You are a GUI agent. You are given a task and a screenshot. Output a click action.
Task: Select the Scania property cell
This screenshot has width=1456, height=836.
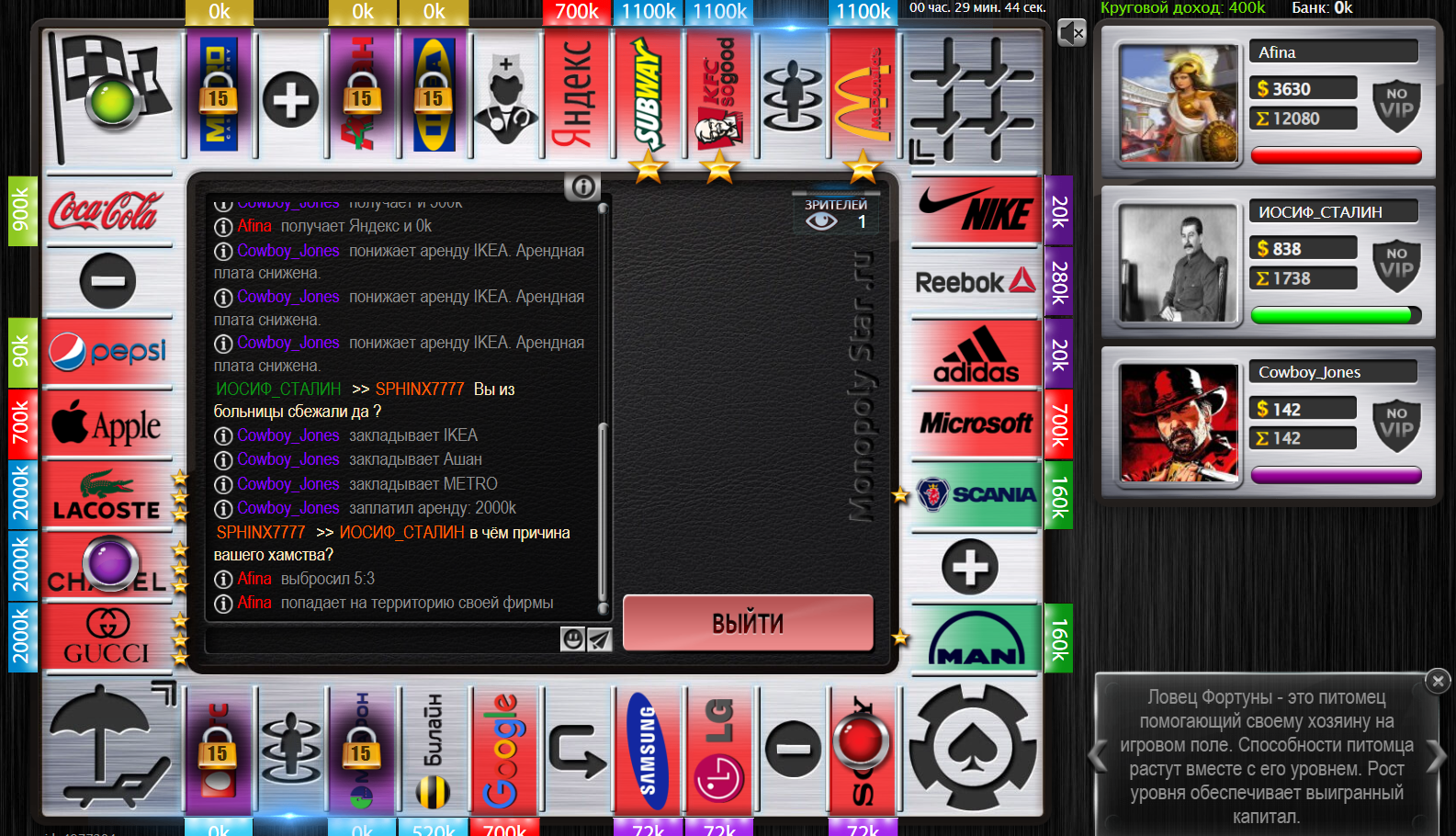976,495
